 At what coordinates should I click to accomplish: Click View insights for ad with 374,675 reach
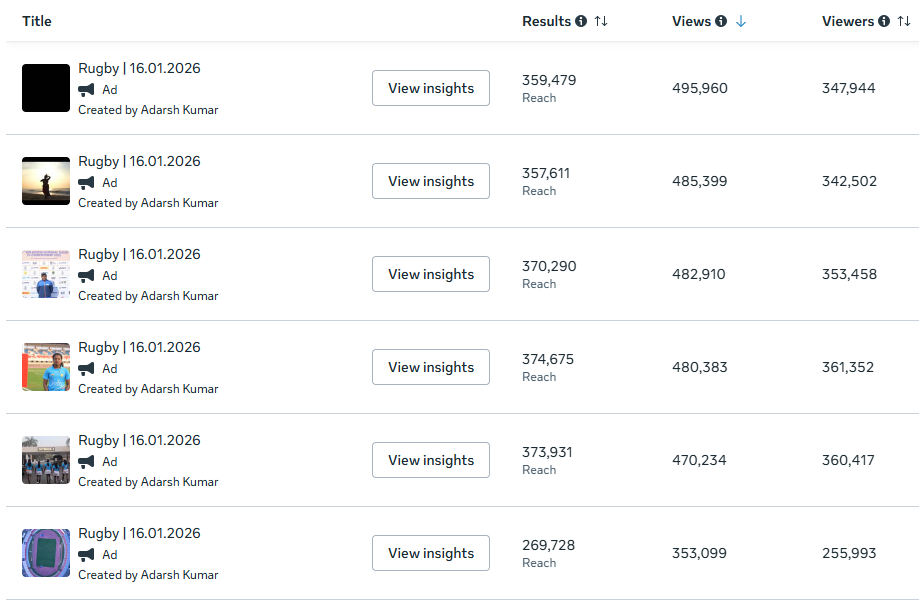pos(431,367)
